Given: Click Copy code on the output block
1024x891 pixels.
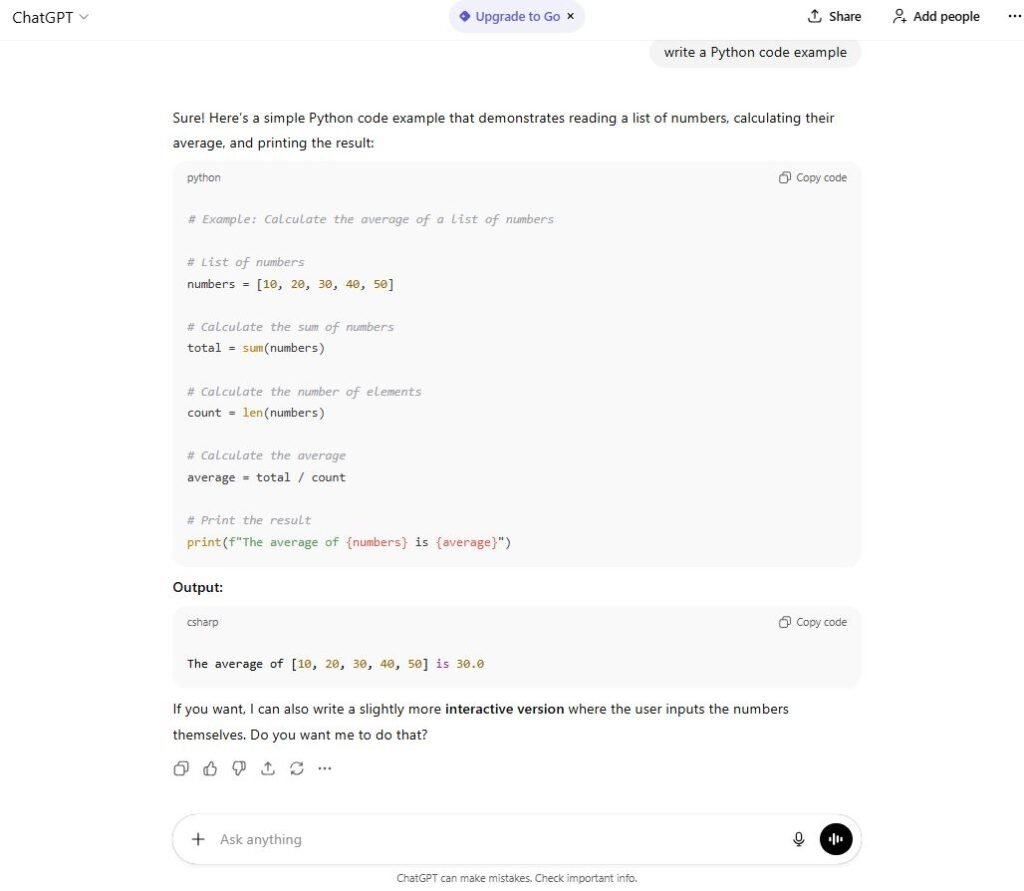Looking at the screenshot, I should tap(812, 621).
